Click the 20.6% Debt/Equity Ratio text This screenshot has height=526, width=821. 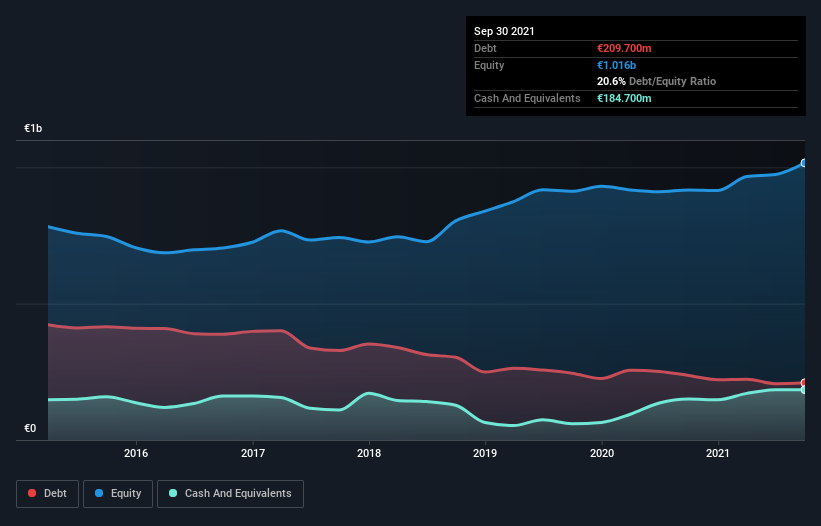(657, 81)
